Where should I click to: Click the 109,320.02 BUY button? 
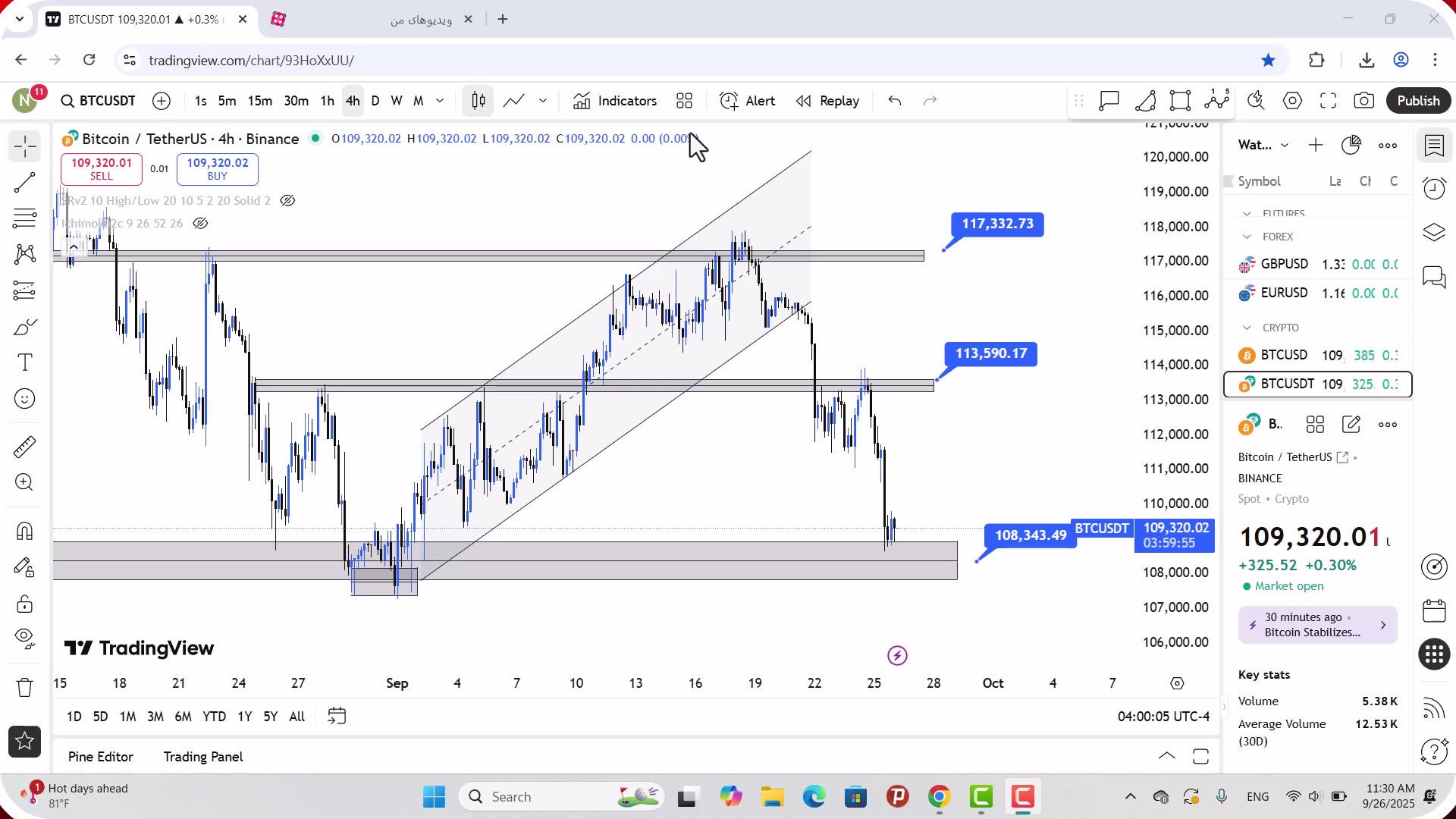[218, 169]
